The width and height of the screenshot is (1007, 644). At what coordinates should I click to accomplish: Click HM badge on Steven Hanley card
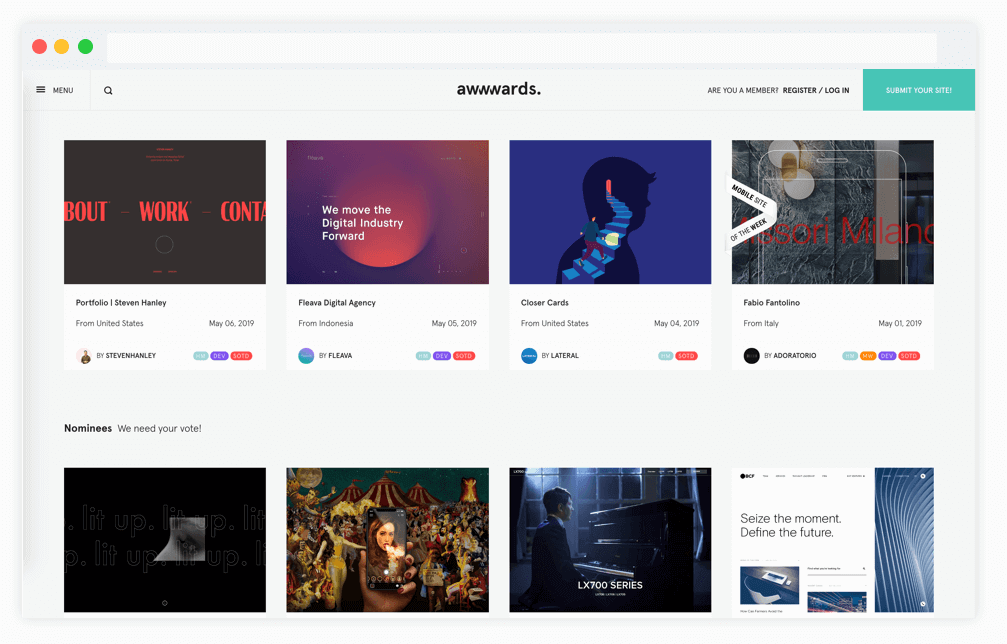click(x=201, y=356)
